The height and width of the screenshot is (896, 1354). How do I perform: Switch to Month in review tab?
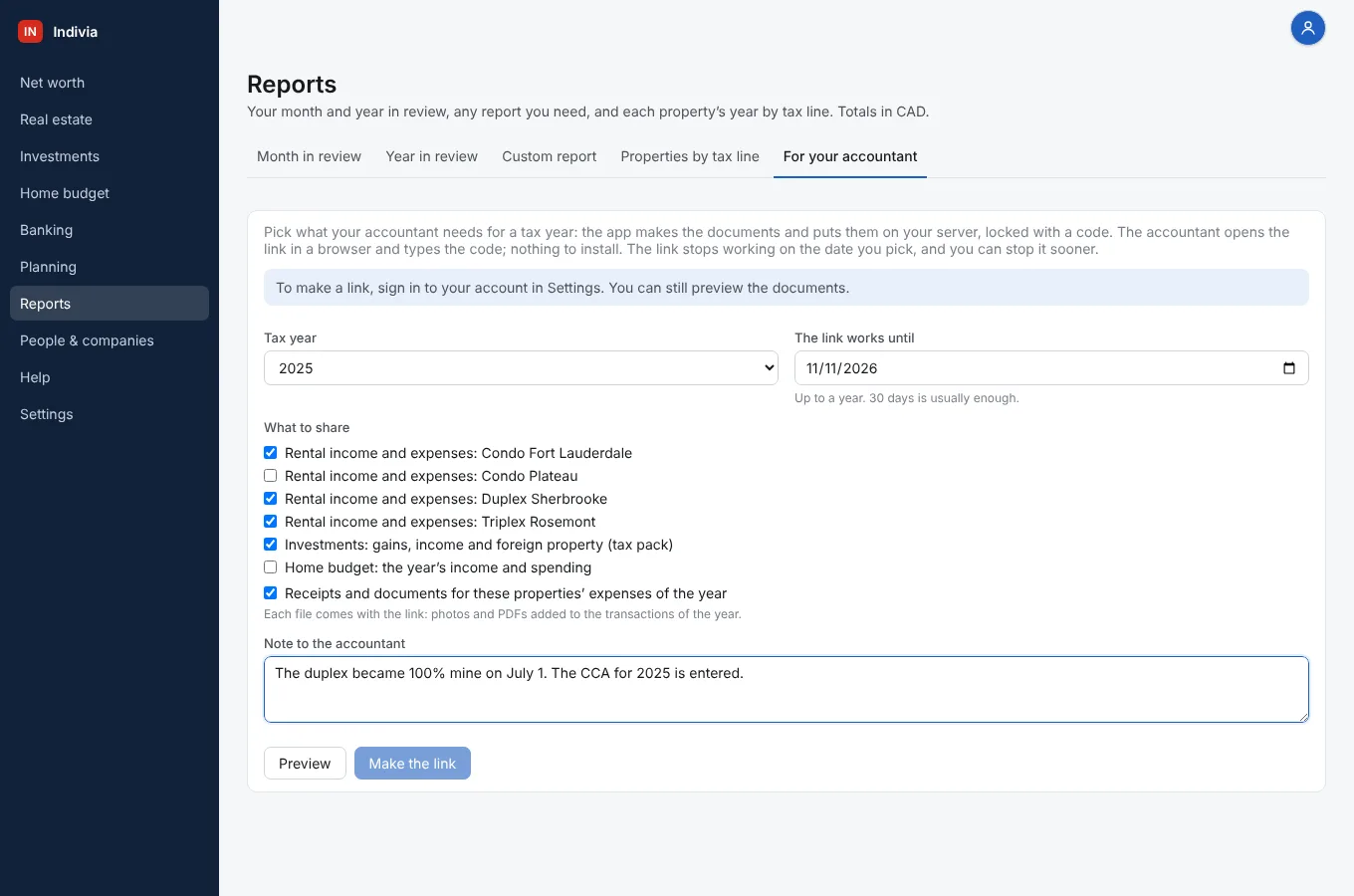[309, 156]
